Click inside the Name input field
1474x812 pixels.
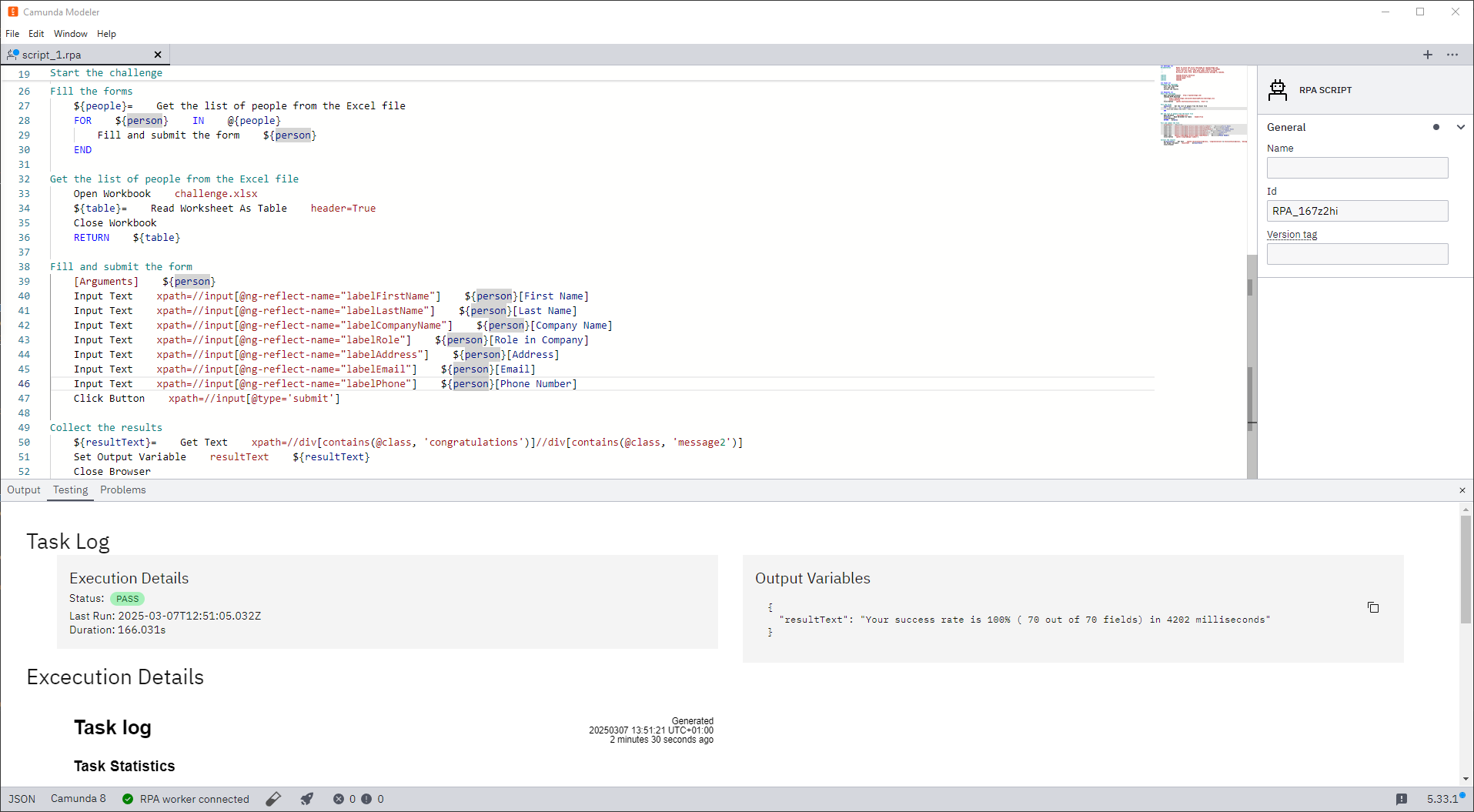[1357, 168]
